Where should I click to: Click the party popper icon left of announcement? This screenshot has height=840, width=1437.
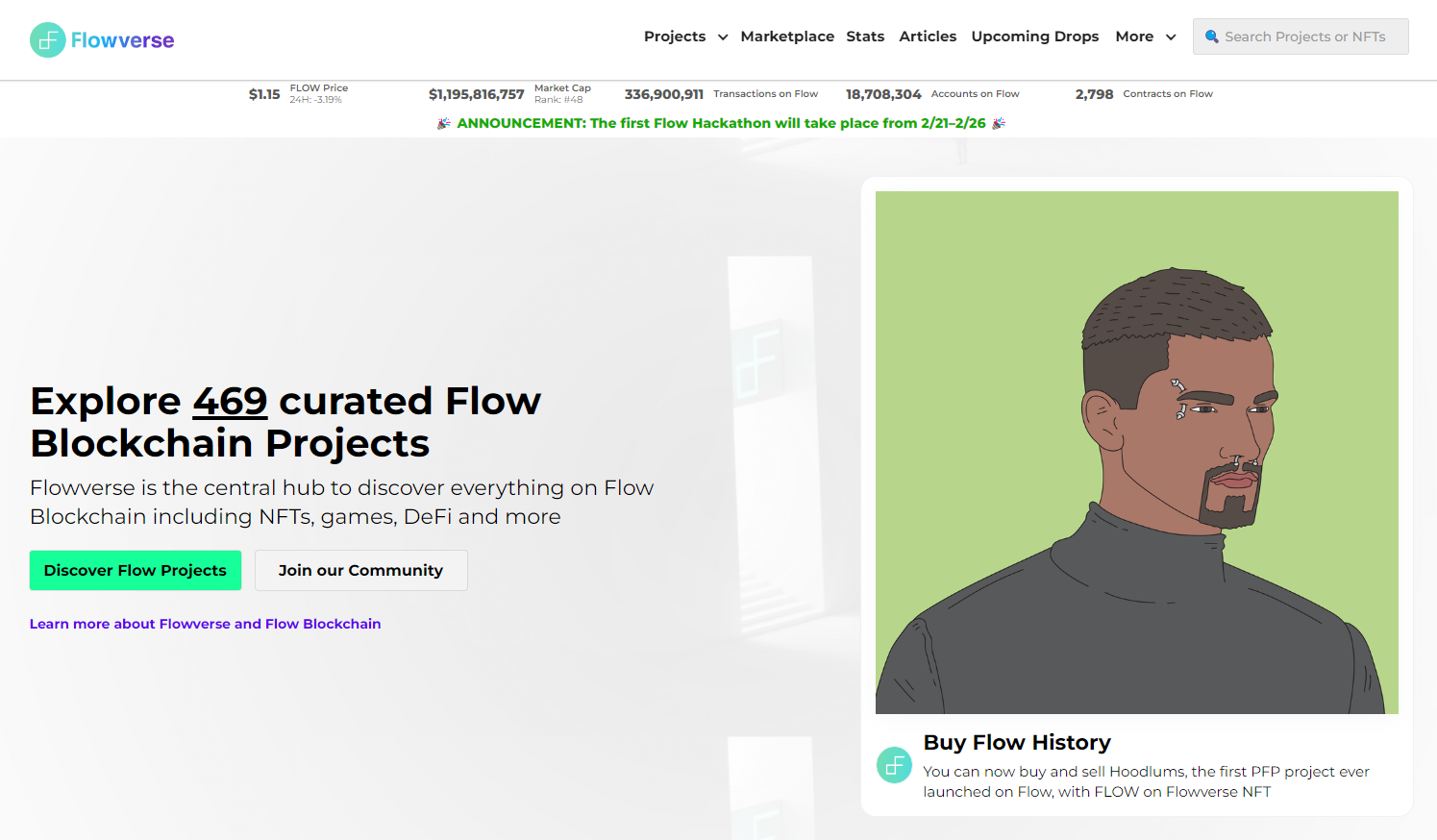443,123
